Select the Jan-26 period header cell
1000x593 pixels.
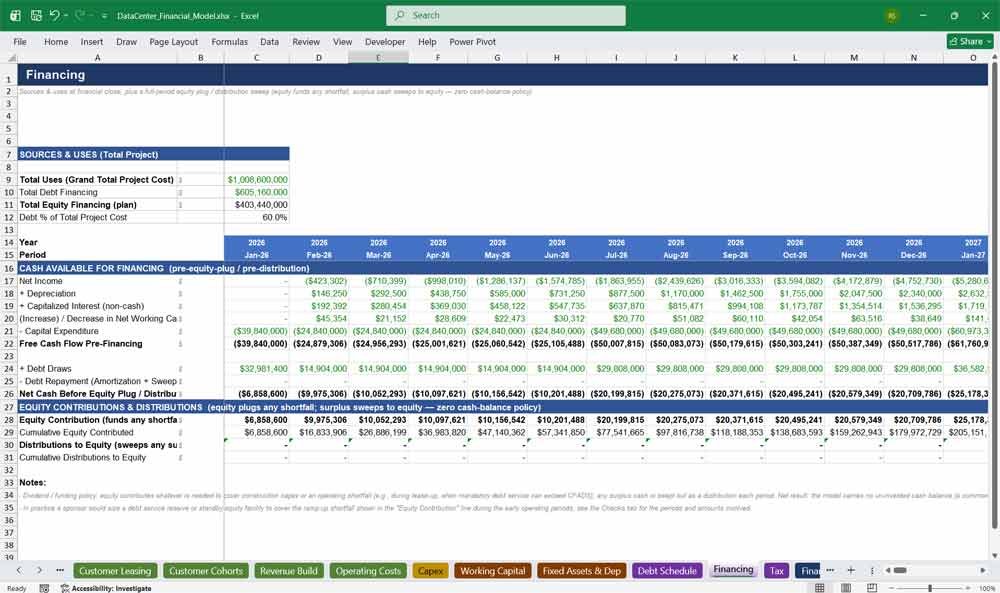(256, 255)
